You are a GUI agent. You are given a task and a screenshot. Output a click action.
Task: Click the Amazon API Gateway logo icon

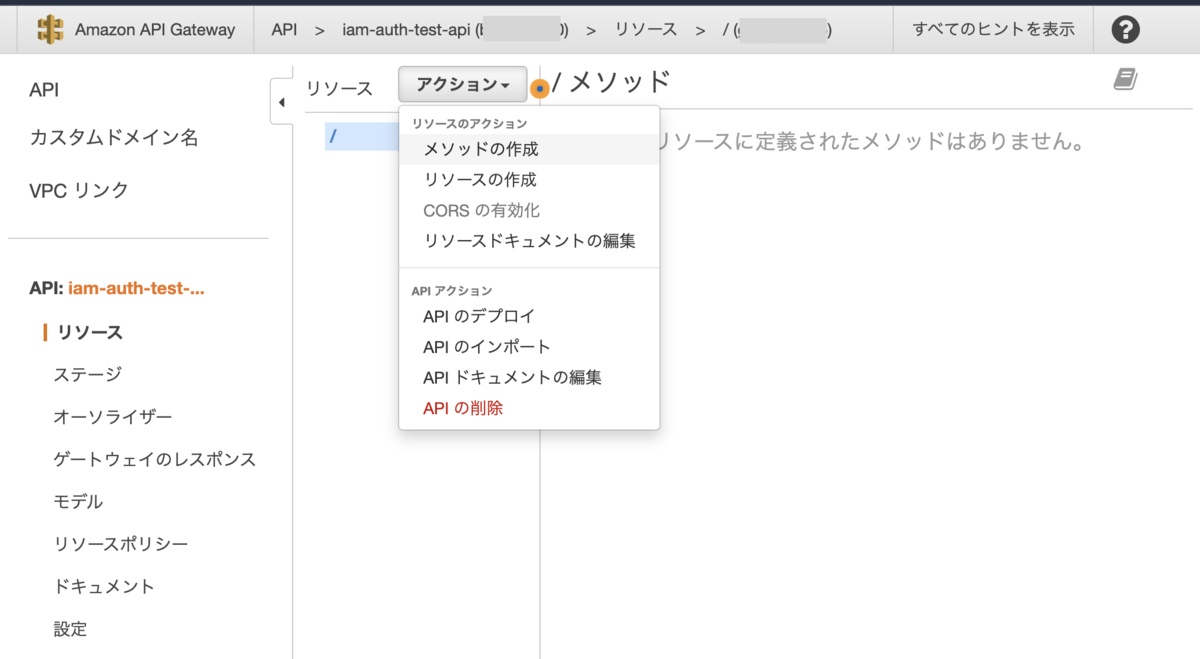(x=50, y=29)
